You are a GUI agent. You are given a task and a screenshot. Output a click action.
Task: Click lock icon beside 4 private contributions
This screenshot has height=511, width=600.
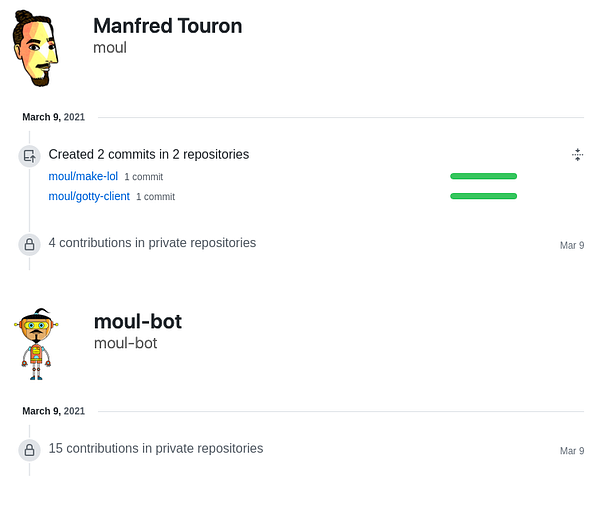29,243
